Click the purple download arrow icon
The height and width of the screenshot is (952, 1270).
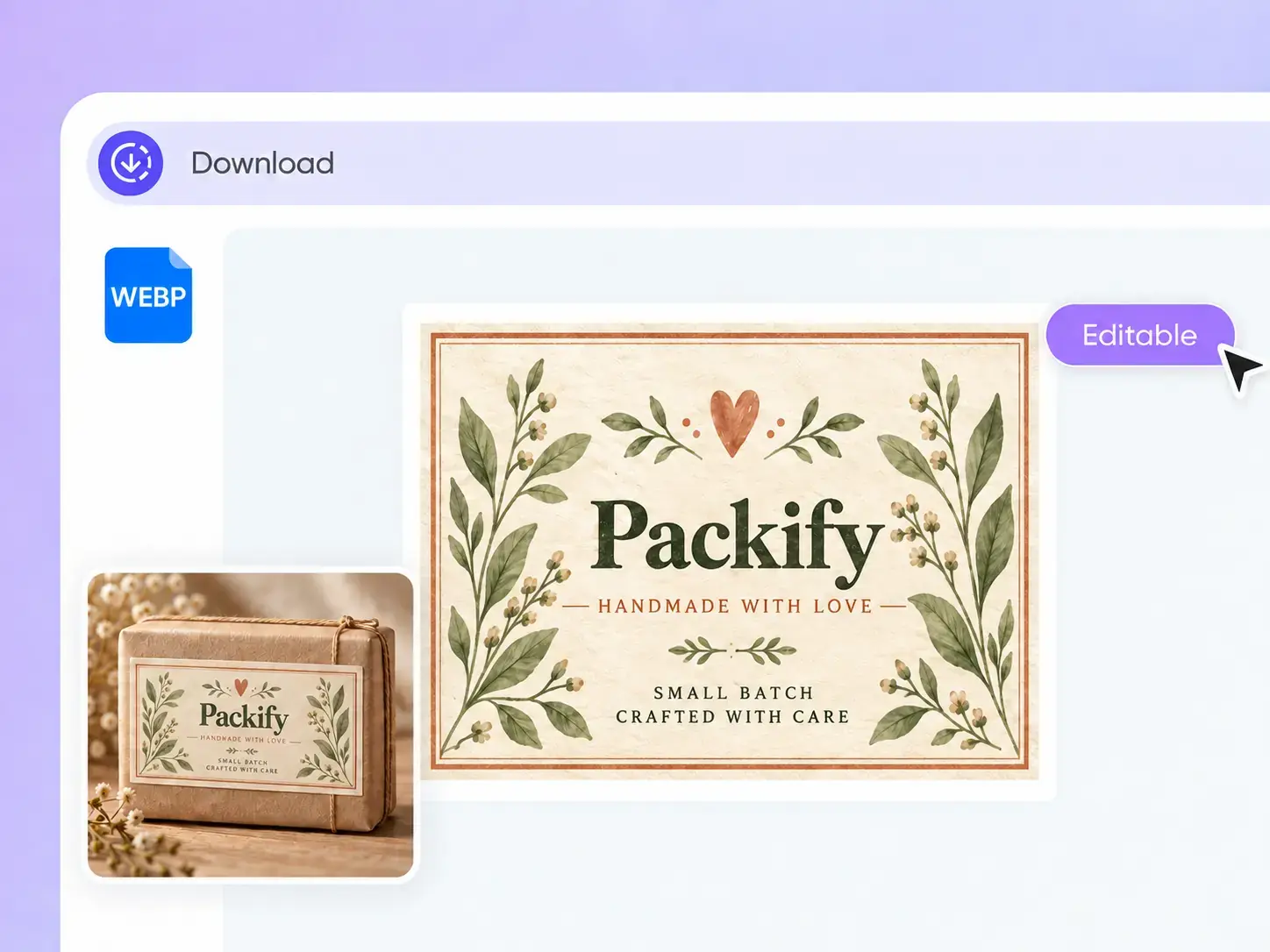131,163
